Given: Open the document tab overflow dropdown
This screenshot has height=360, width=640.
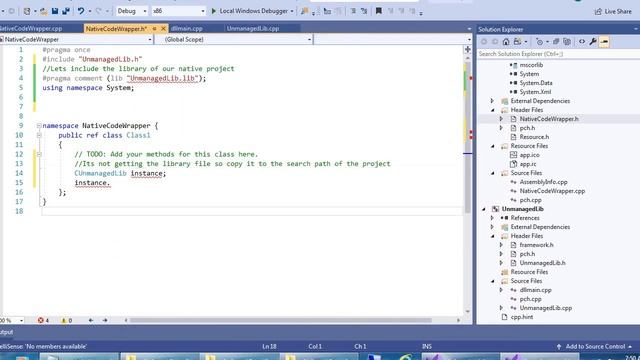Looking at the screenshot, I should (x=469, y=29).
